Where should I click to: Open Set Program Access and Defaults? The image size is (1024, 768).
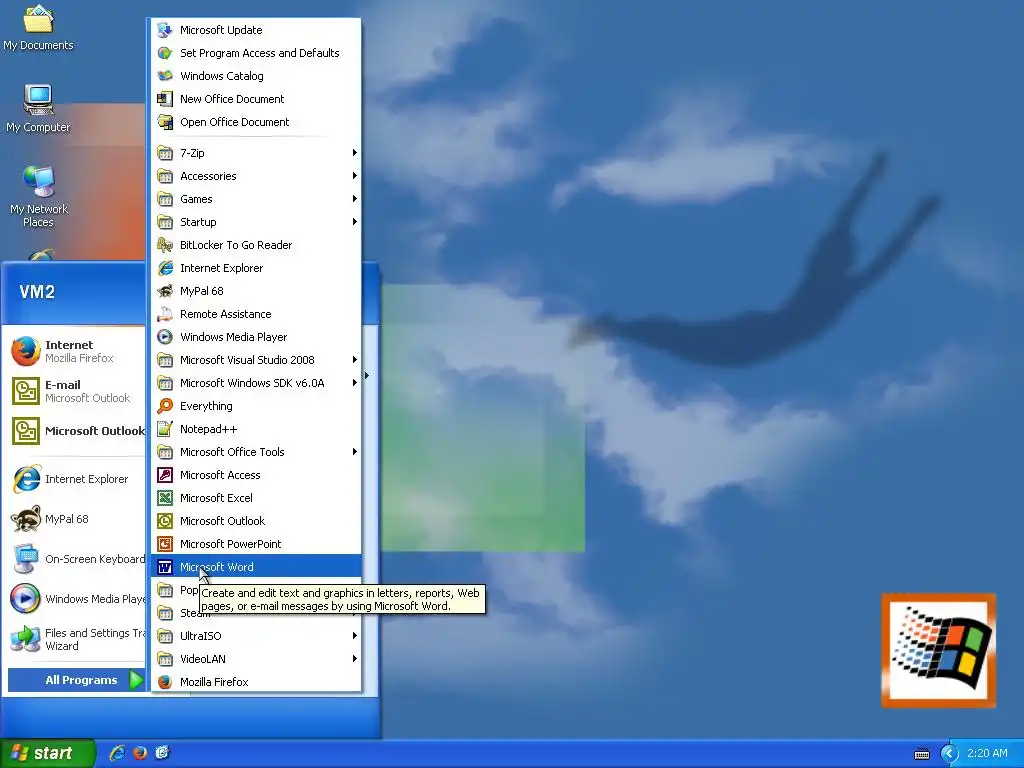tap(256, 53)
